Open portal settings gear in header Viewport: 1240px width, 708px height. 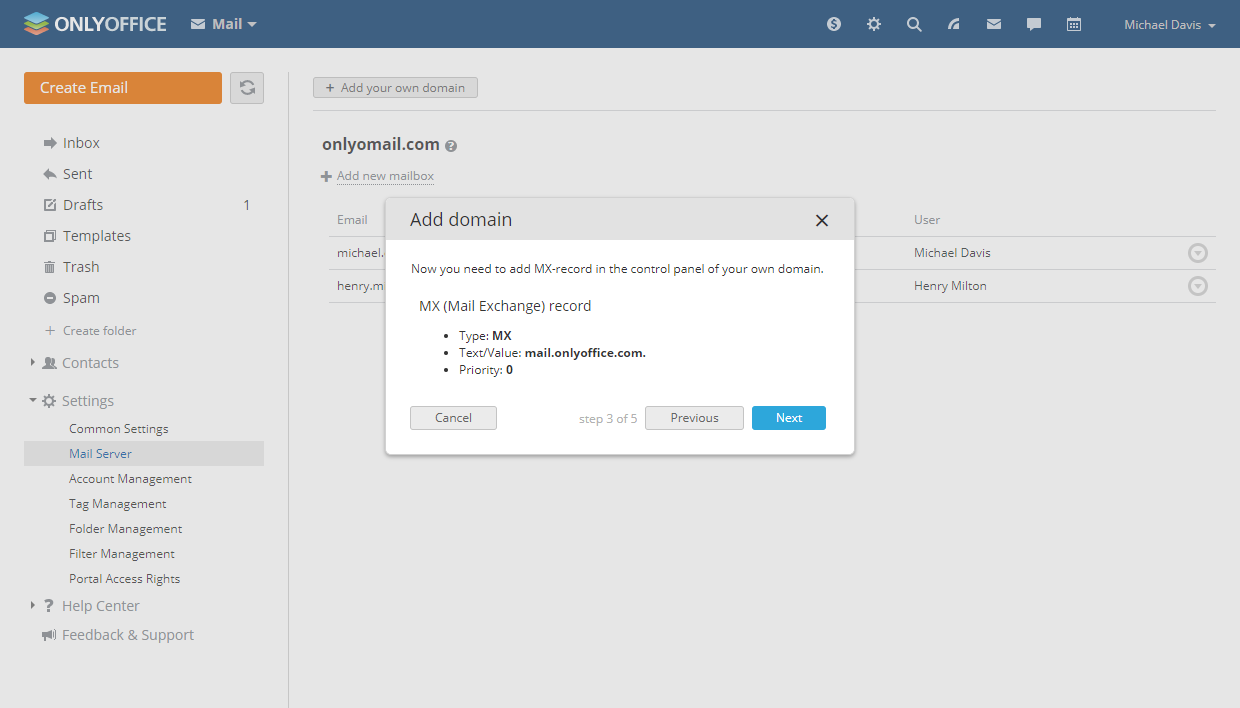[x=874, y=24]
